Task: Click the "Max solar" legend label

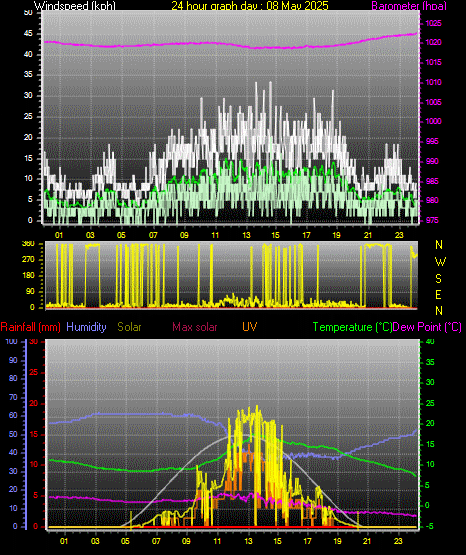Action: point(195,327)
